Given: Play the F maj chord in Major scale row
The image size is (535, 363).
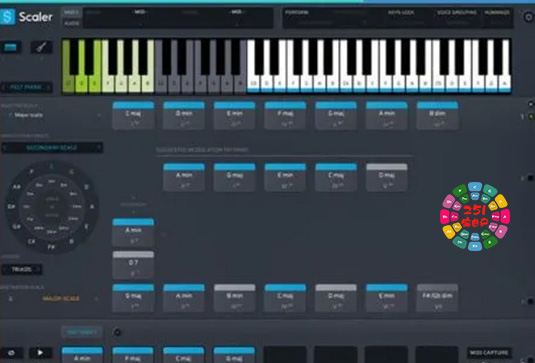Looking at the screenshot, I should [285, 116].
